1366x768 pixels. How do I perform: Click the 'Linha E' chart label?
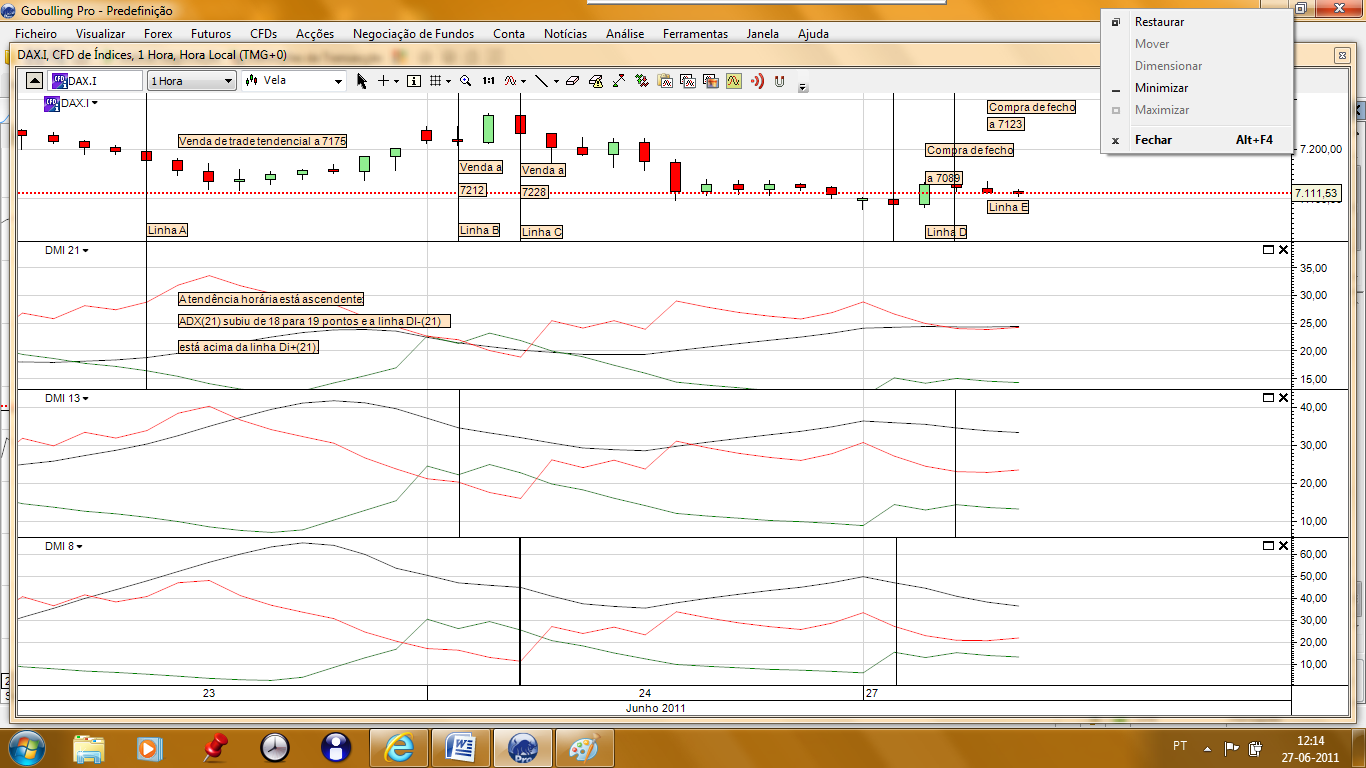1007,207
